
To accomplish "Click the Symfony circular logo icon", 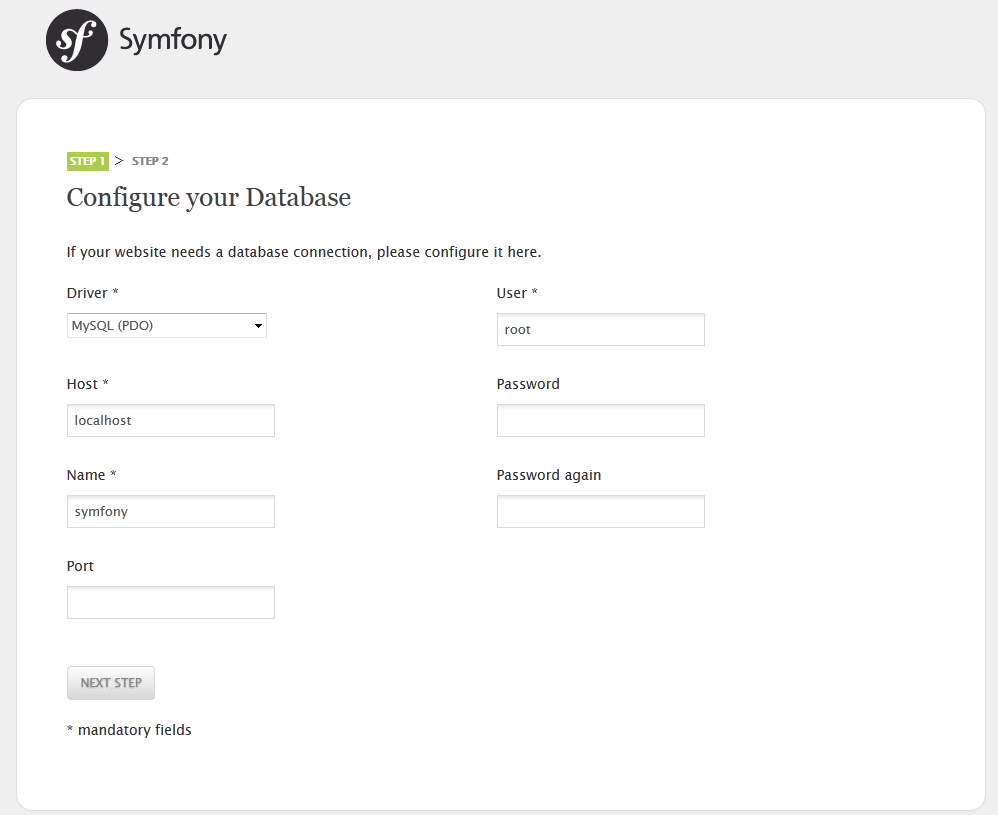I will pyautogui.click(x=76, y=41).
